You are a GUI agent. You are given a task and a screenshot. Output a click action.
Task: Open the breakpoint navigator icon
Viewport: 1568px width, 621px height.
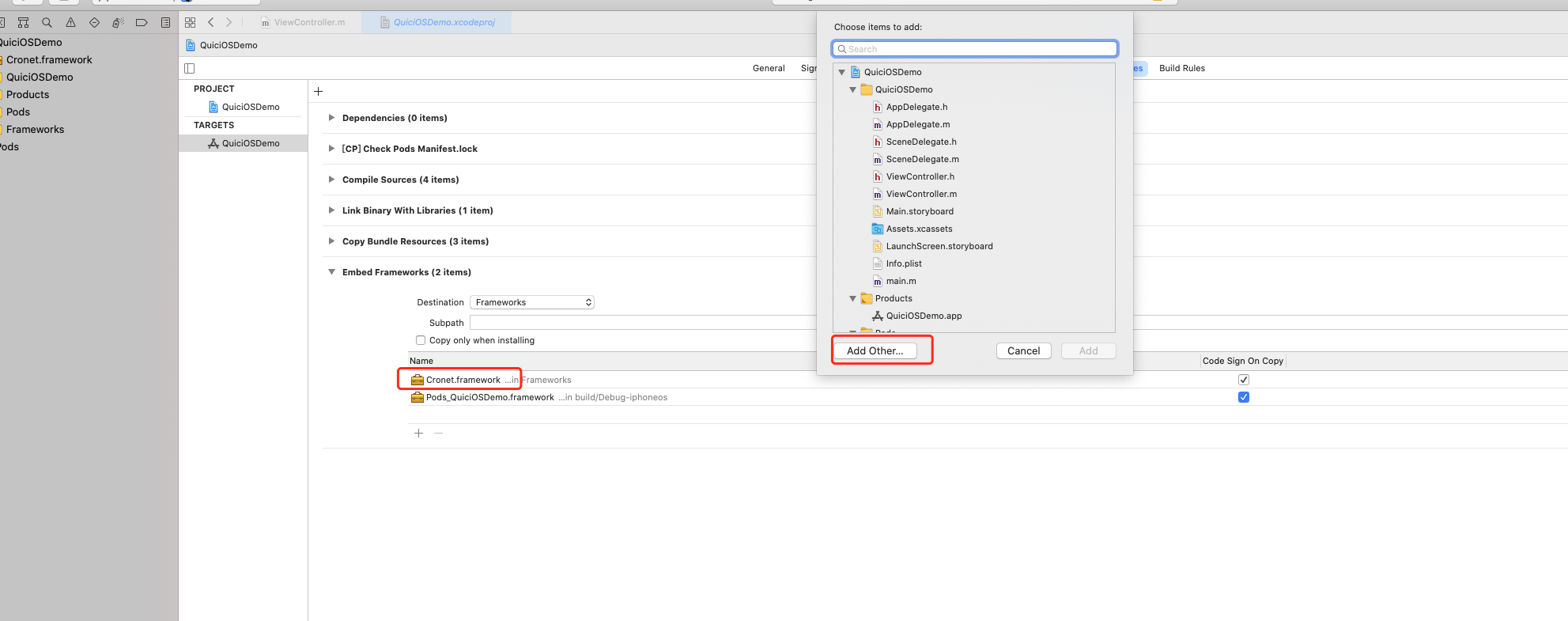click(142, 23)
